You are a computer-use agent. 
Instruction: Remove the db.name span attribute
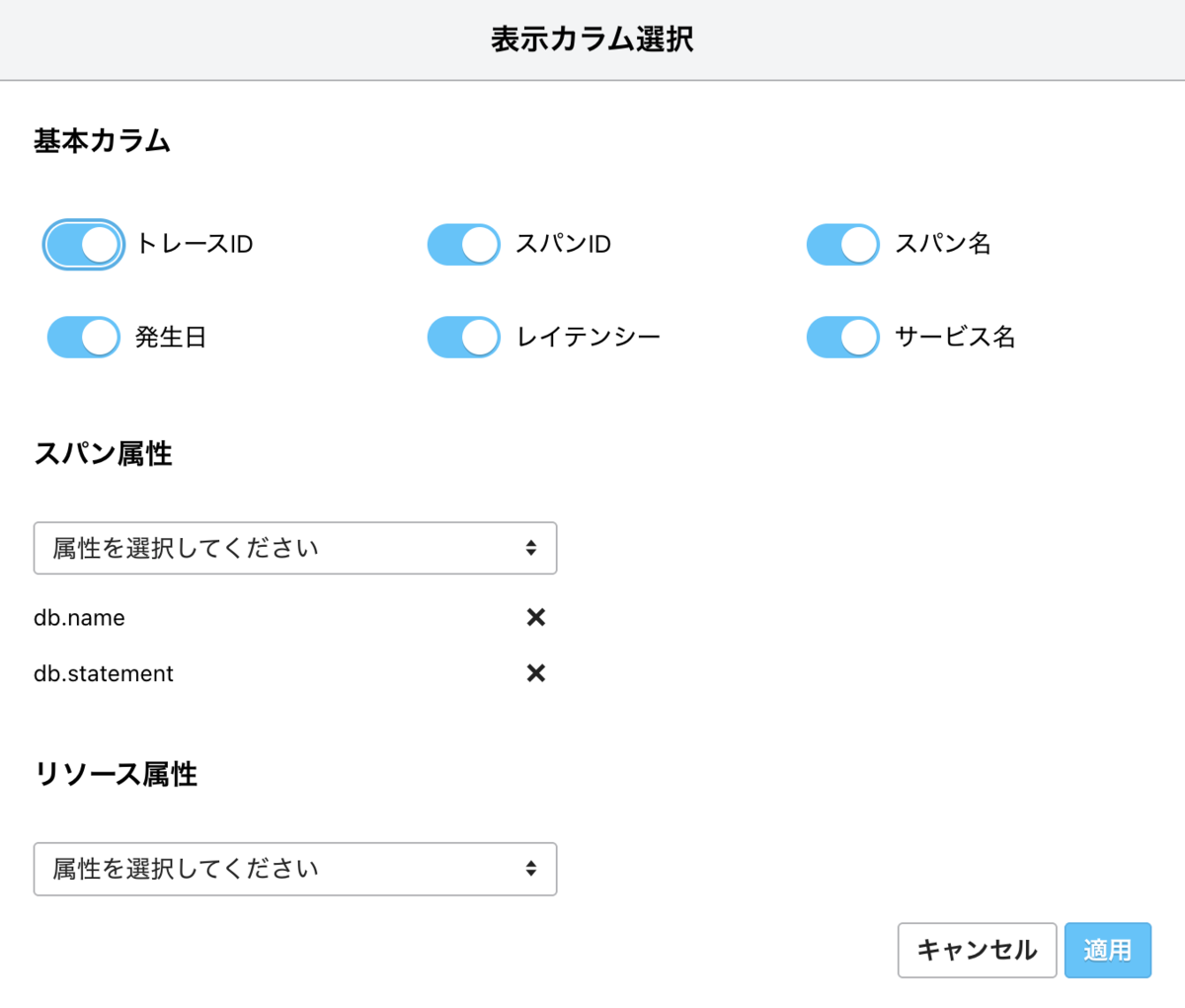point(536,617)
